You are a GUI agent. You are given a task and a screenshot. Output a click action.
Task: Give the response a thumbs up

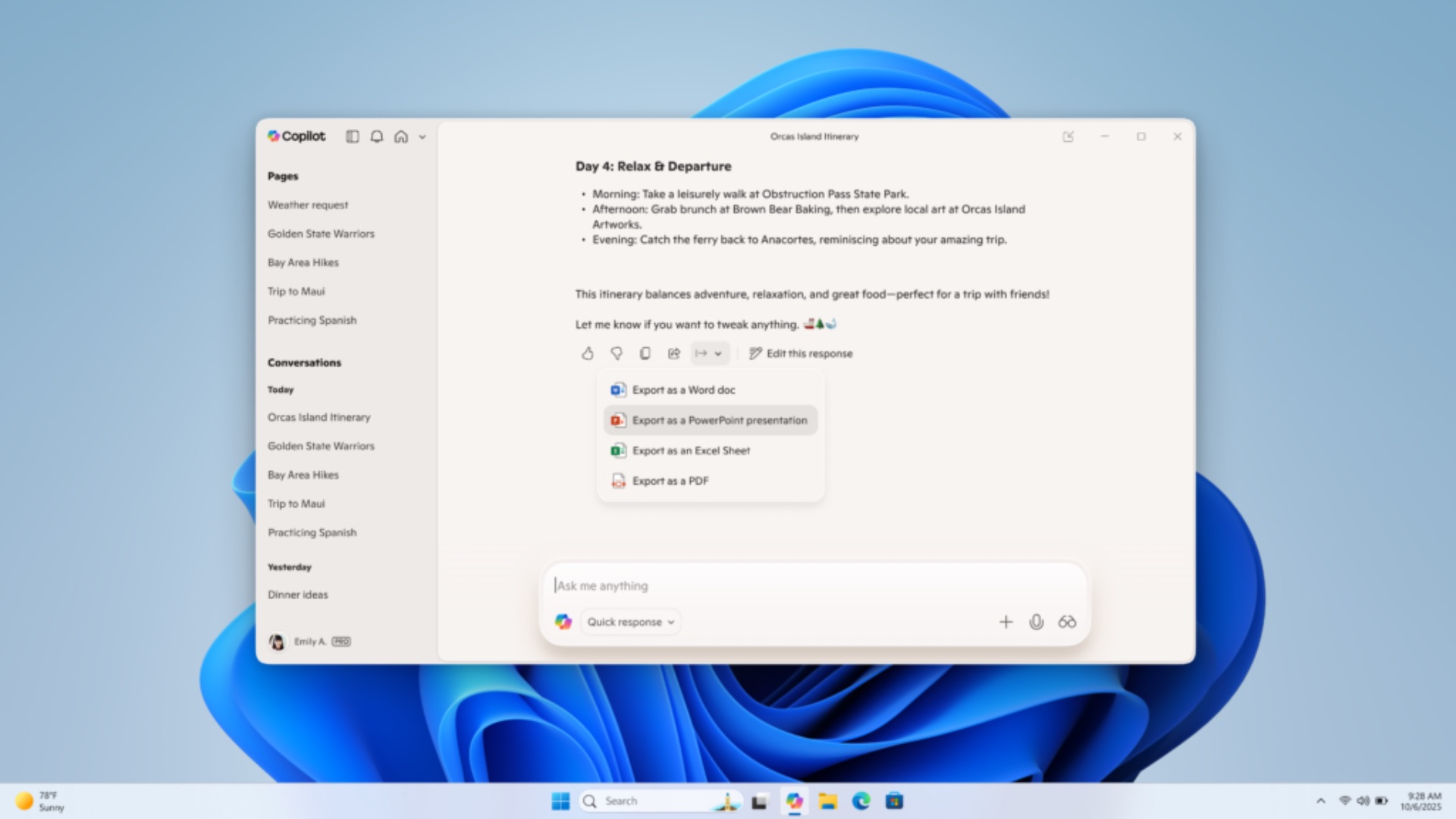(588, 353)
